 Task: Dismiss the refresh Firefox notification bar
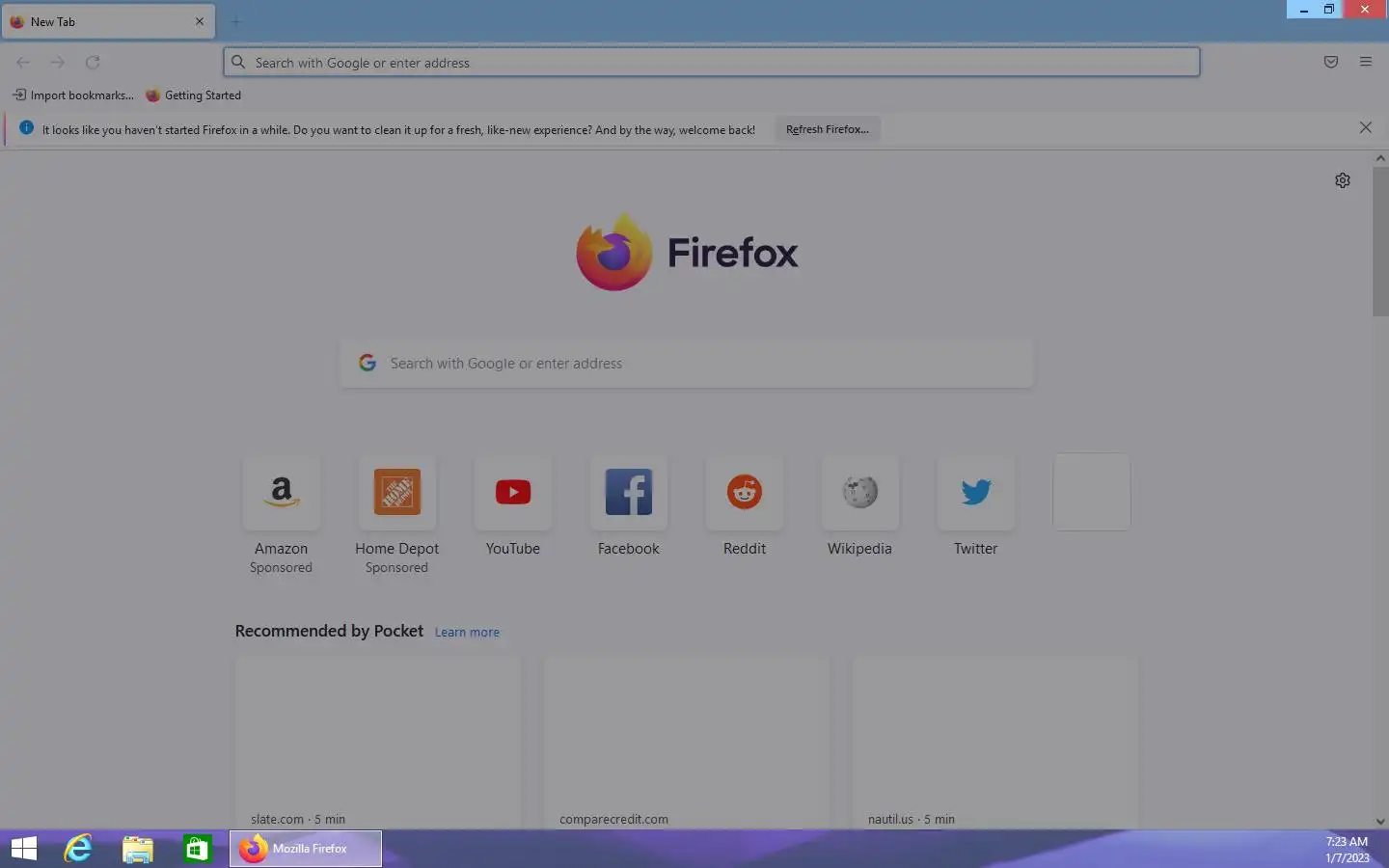tap(1366, 127)
